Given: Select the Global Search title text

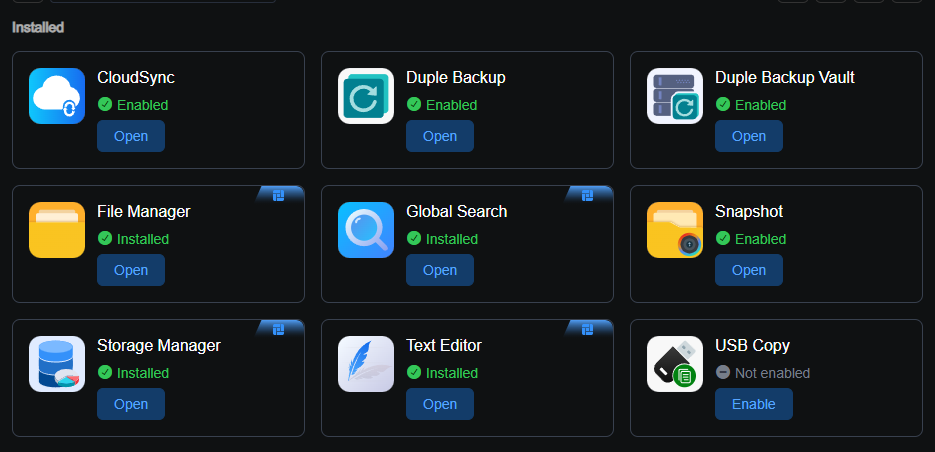Looking at the screenshot, I should [x=457, y=212].
